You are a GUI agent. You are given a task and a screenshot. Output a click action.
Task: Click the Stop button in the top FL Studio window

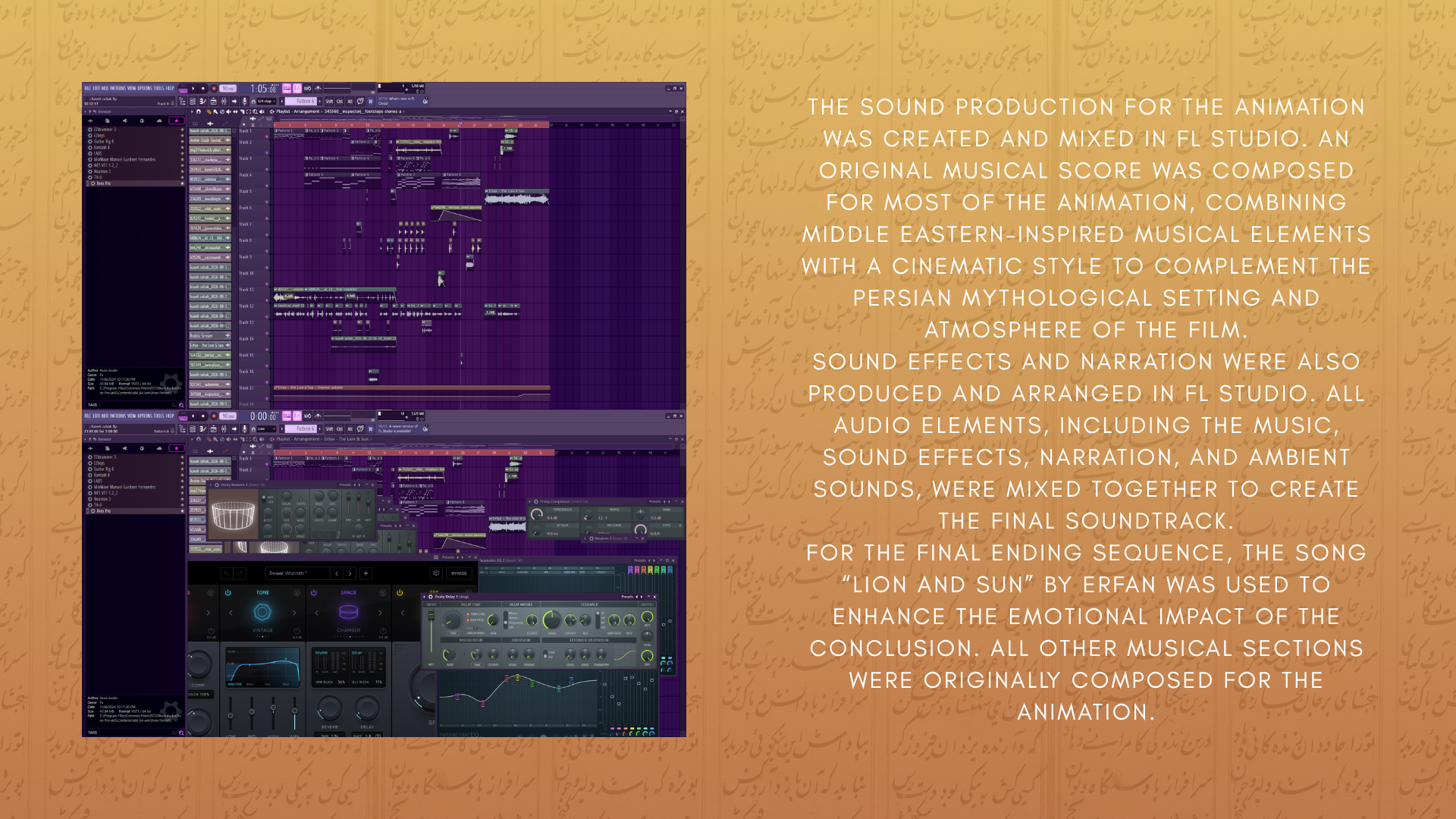[x=203, y=89]
